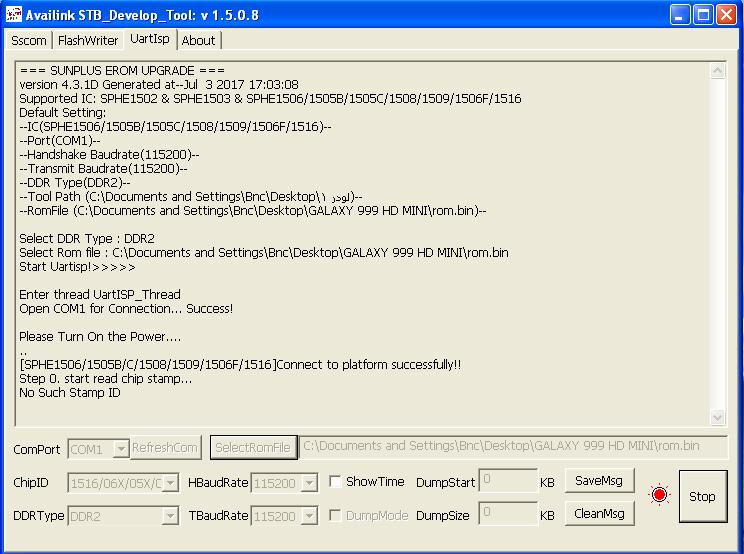Open the FlashWriter tab

click(x=87, y=40)
